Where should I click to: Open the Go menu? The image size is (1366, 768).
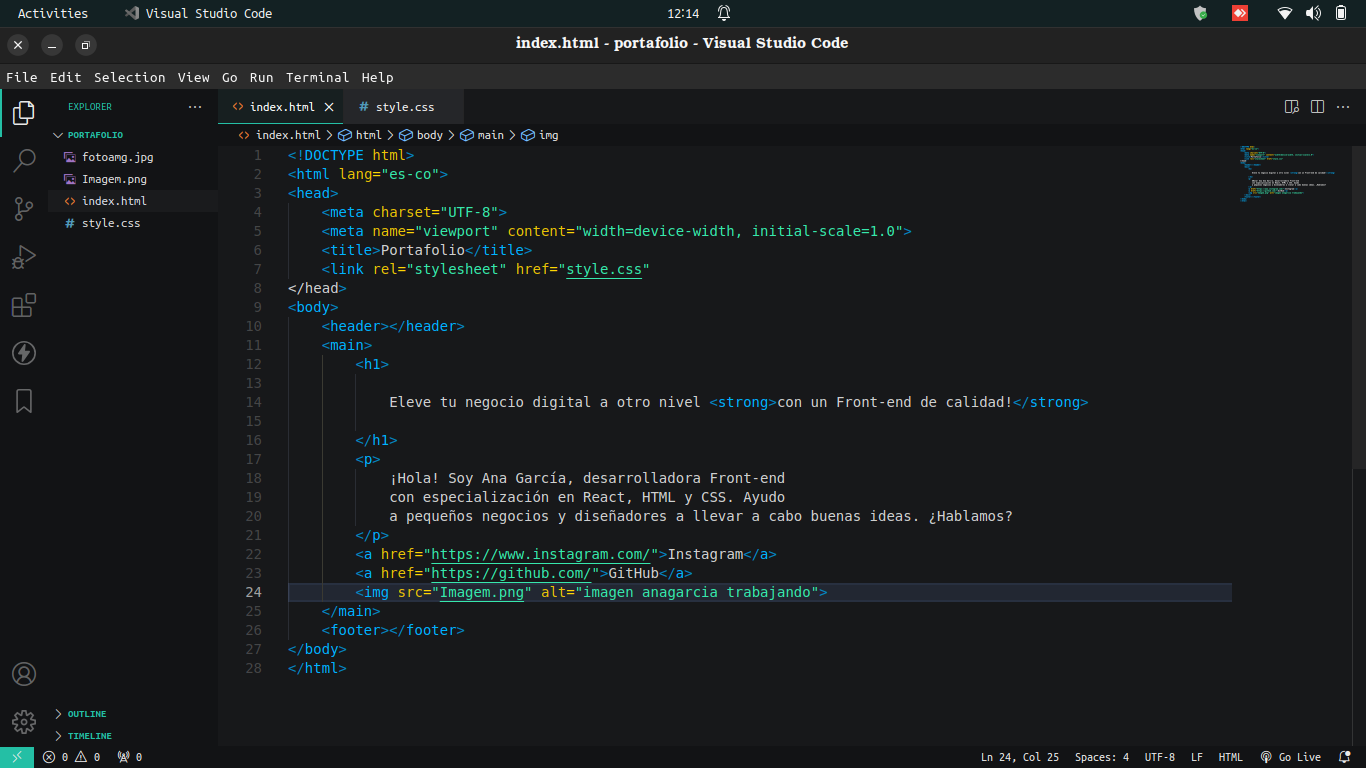click(230, 77)
